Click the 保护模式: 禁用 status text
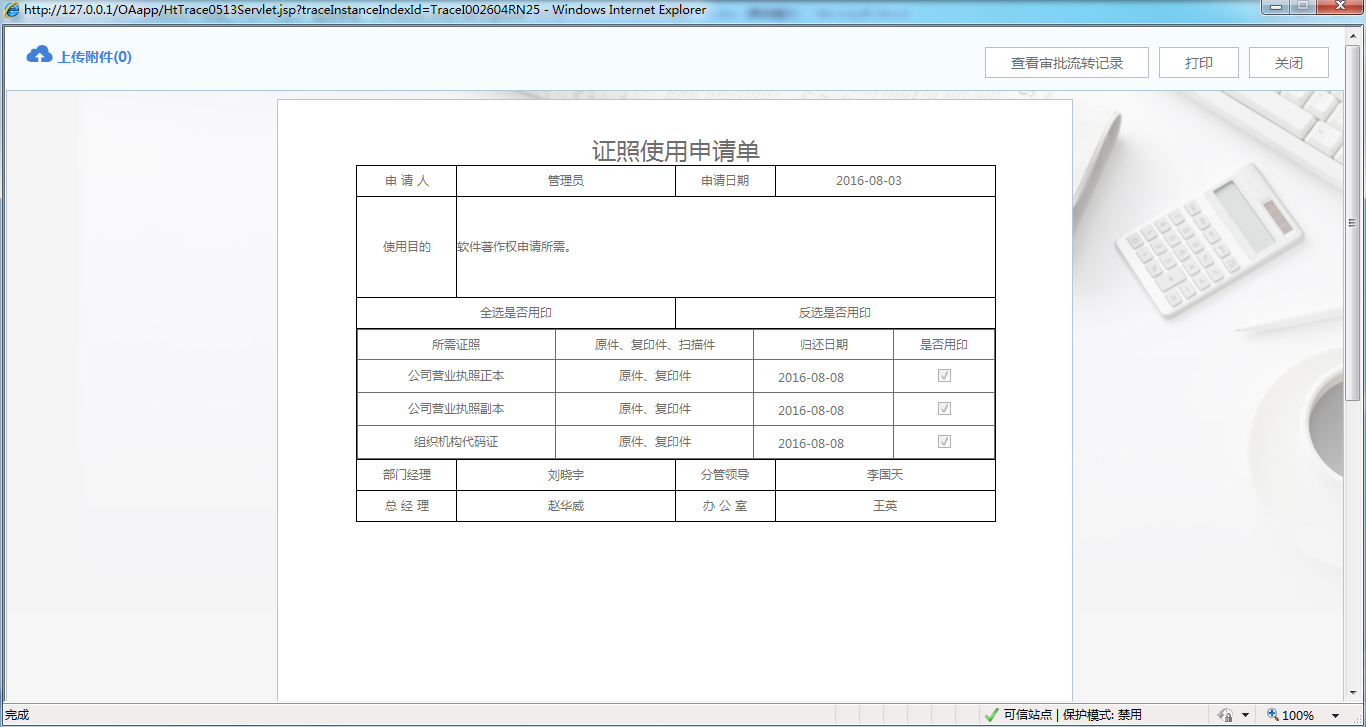 coord(1106,714)
